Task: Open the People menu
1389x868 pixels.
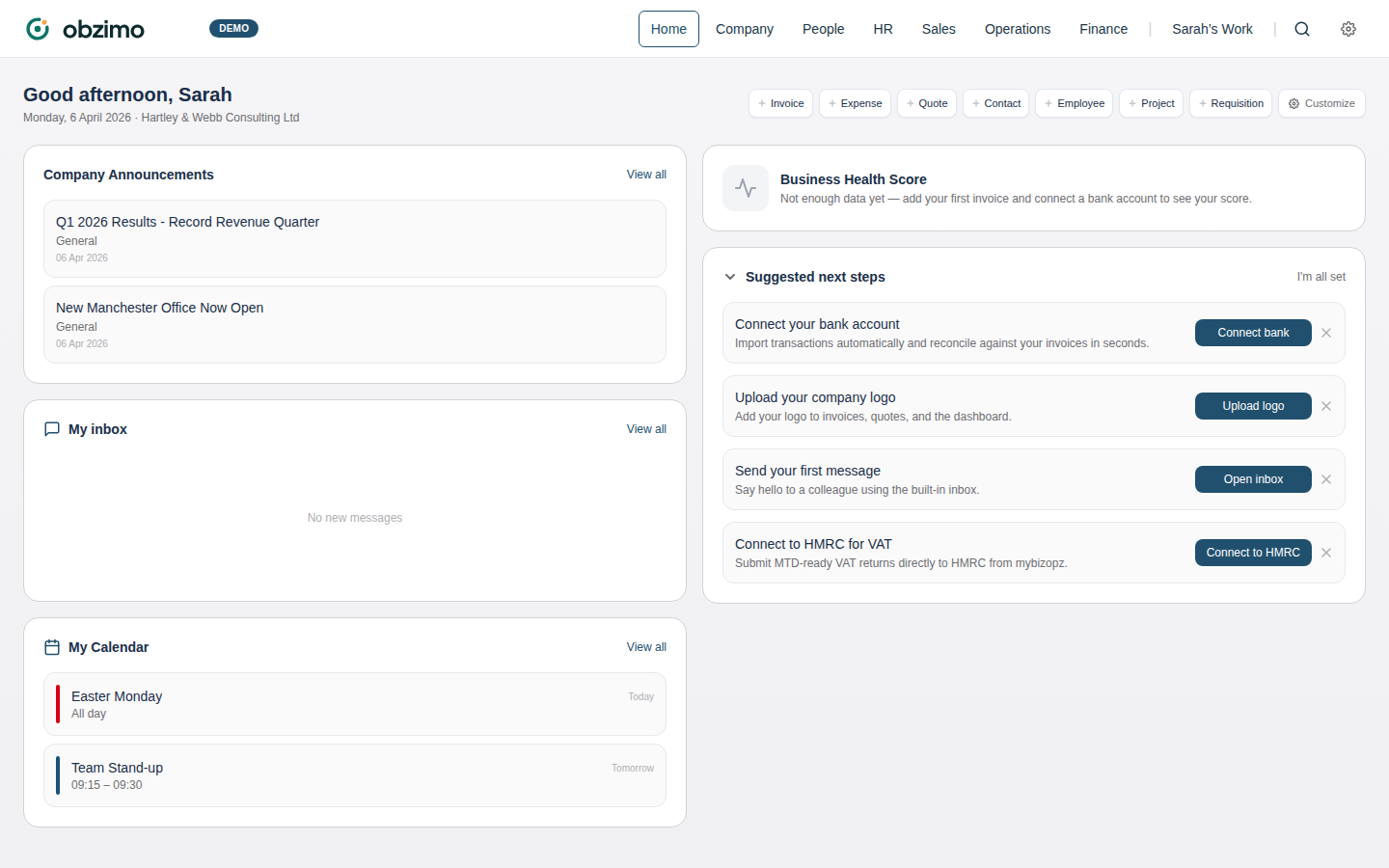Action: (823, 29)
